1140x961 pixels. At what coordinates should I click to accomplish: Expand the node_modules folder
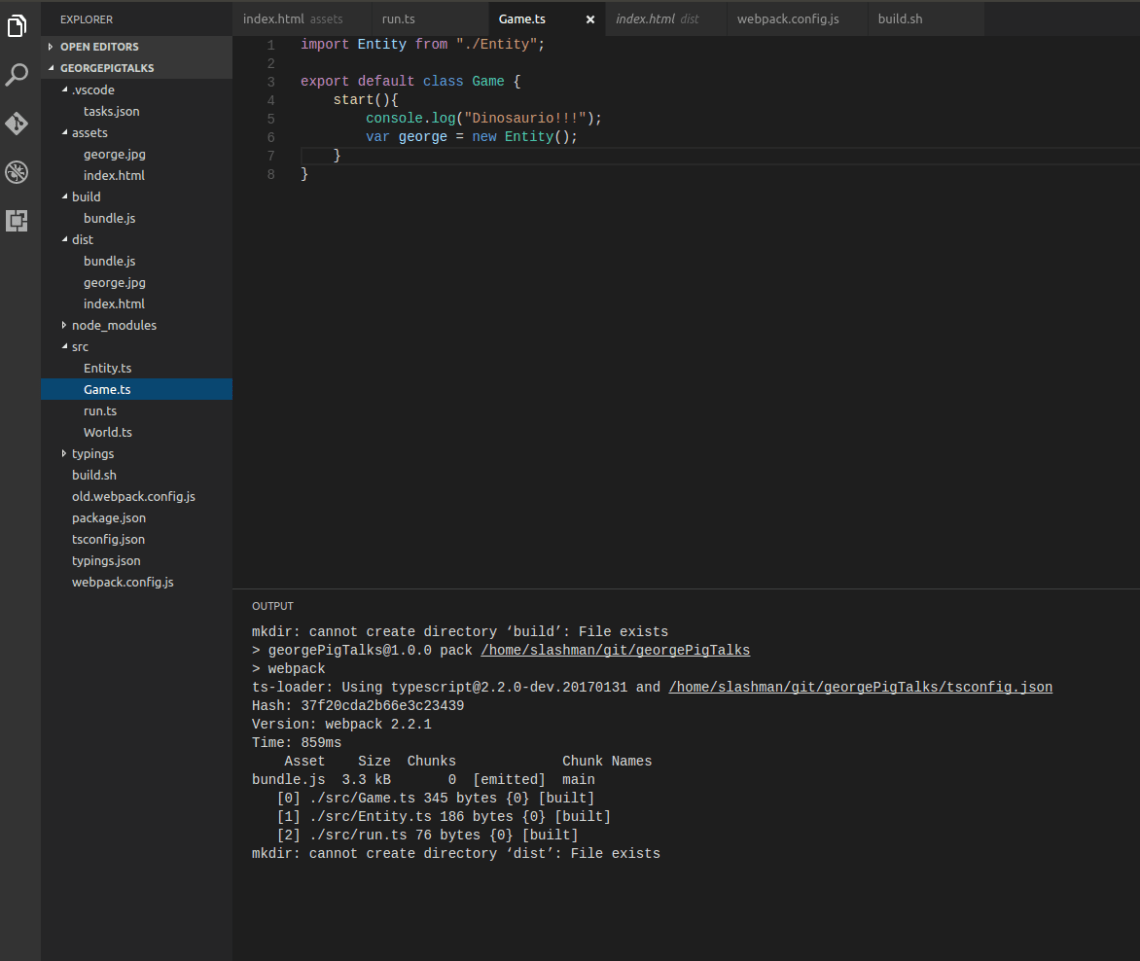pos(113,325)
